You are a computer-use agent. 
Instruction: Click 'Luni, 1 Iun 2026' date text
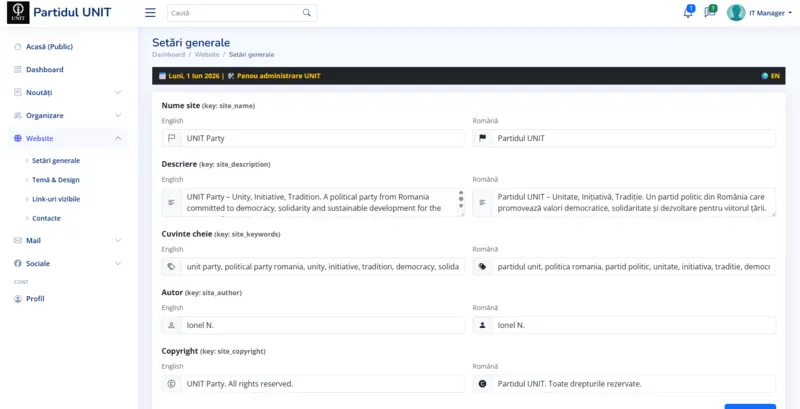194,76
